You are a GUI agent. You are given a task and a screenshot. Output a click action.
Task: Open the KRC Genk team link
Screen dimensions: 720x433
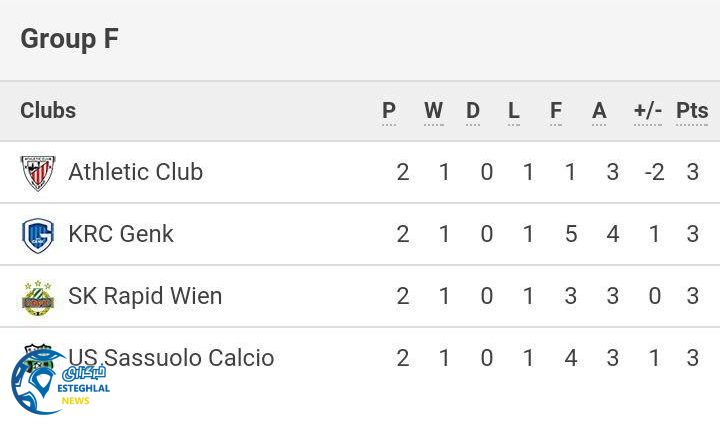(x=121, y=234)
